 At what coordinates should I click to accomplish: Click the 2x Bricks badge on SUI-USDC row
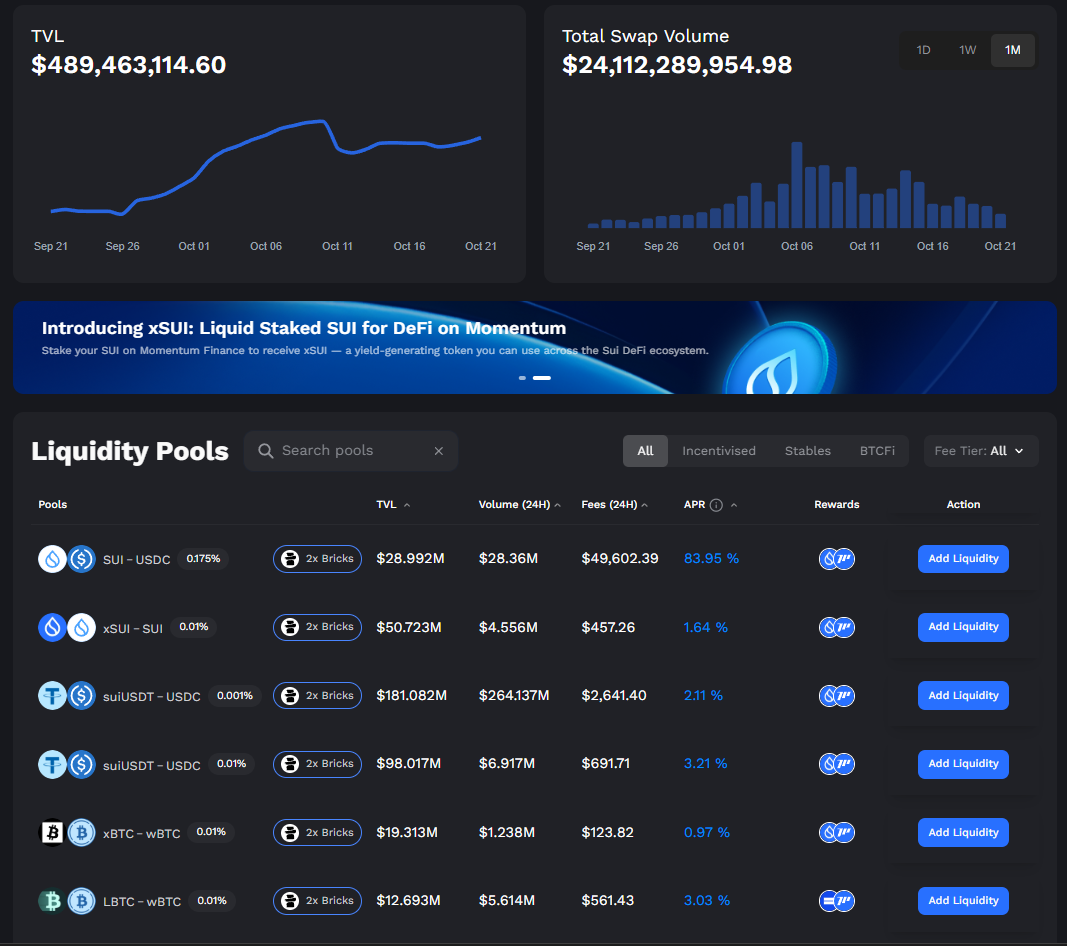317,559
